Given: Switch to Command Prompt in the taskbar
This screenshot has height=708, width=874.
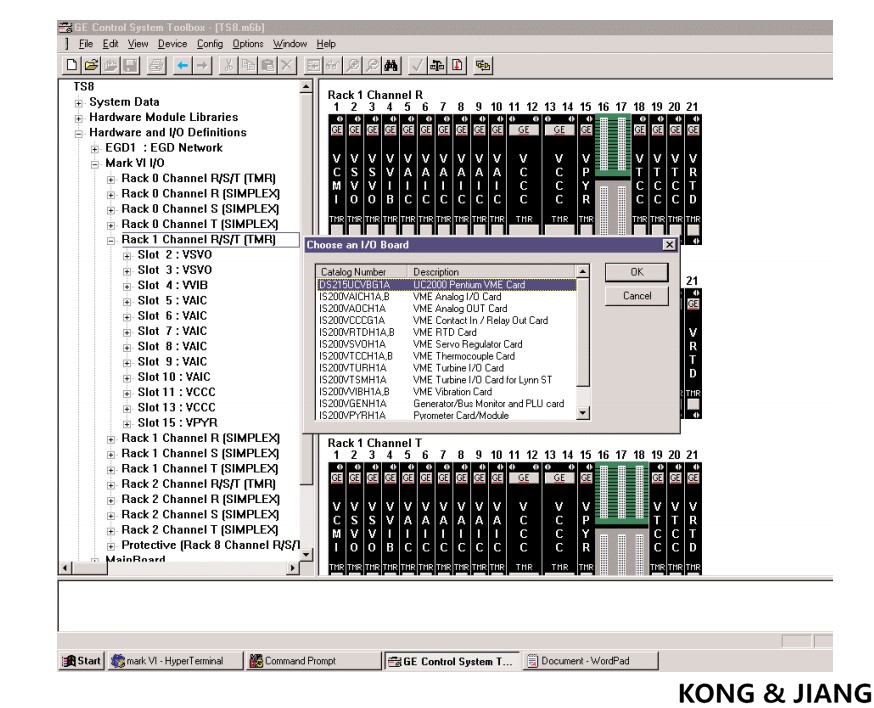Looking at the screenshot, I should coord(314,661).
